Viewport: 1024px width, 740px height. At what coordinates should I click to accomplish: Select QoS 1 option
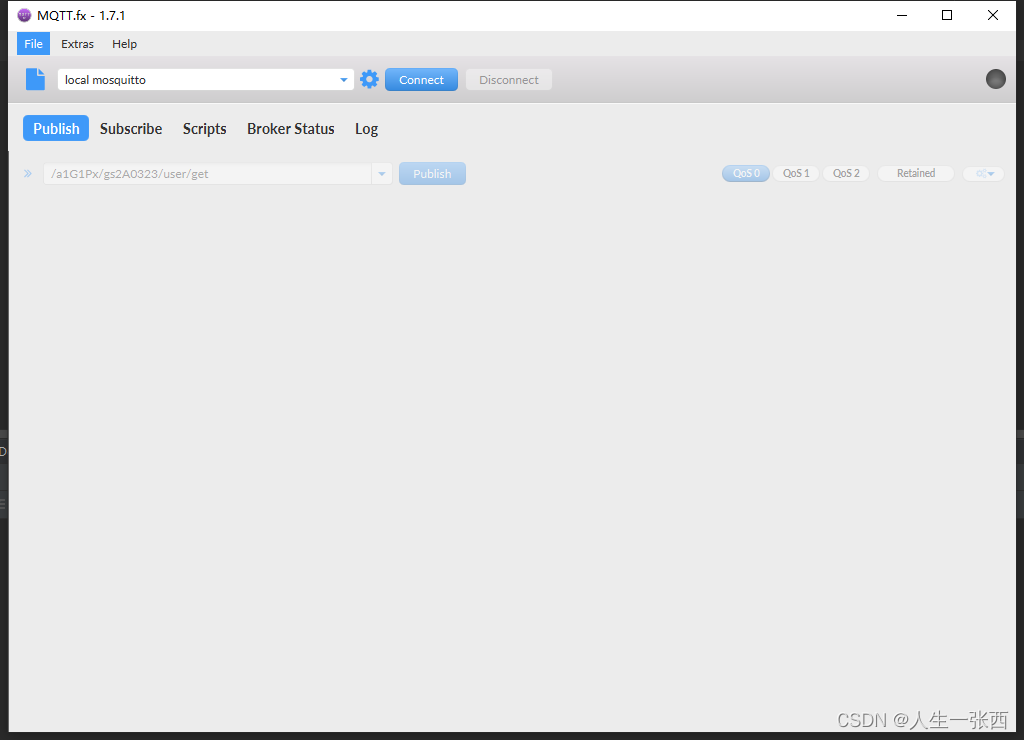796,173
